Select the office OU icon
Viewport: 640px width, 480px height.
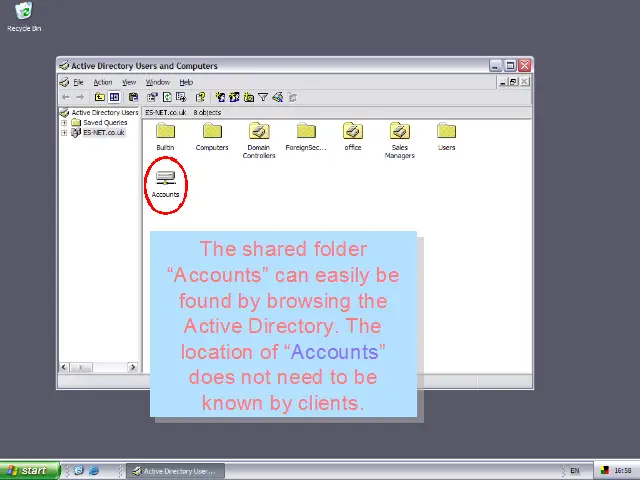(x=353, y=131)
